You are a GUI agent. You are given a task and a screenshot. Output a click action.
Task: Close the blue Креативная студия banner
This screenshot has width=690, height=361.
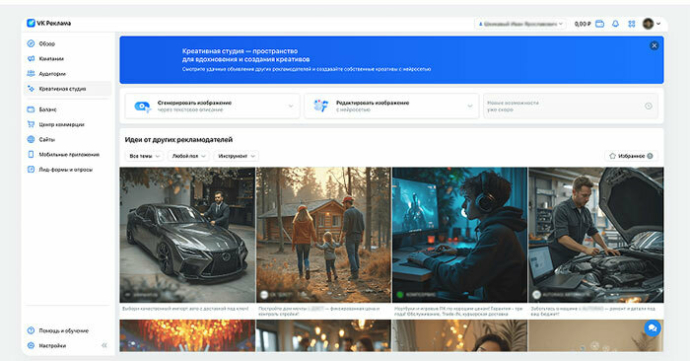pos(654,45)
